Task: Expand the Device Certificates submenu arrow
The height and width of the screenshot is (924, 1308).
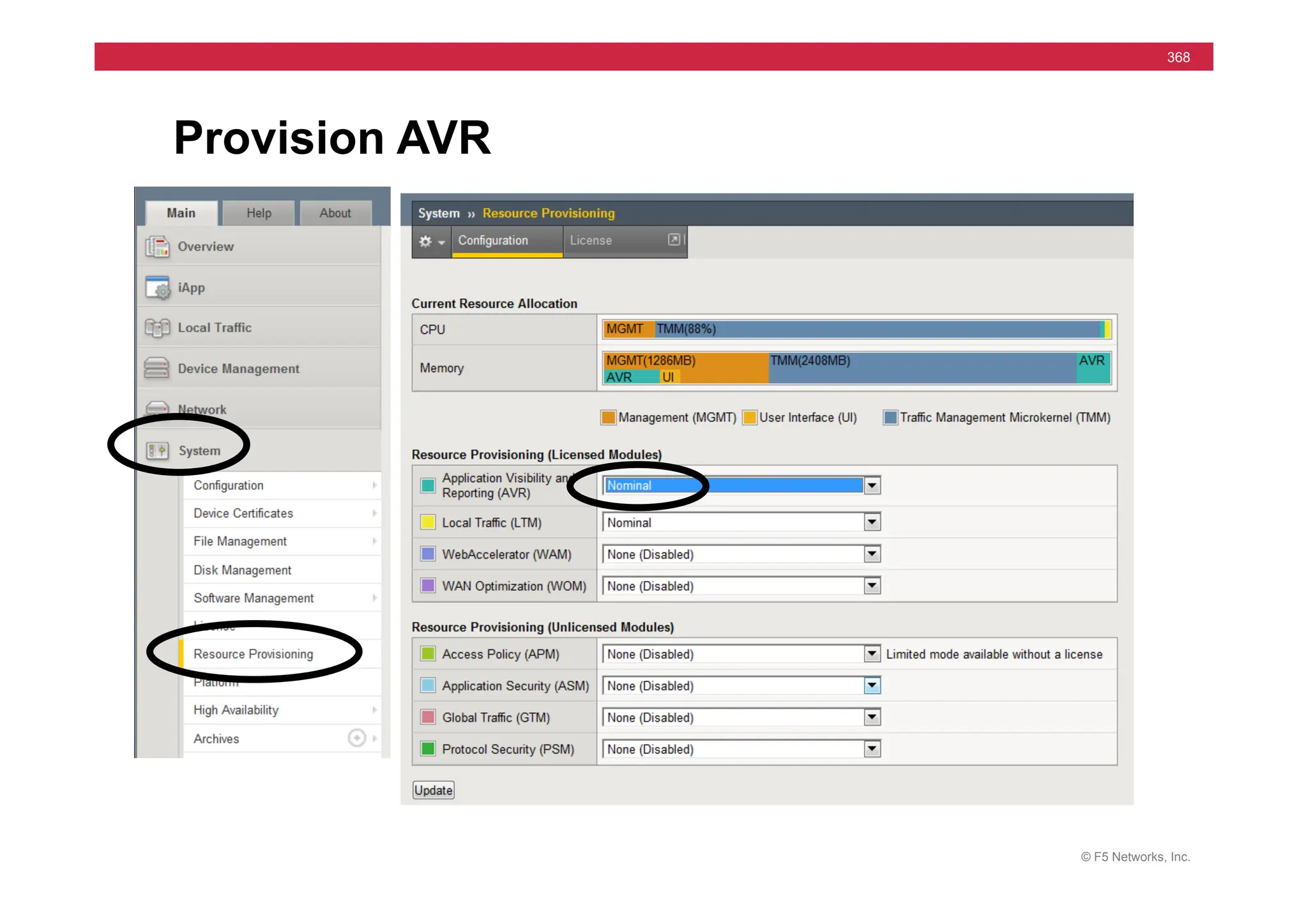Action: pyautogui.click(x=374, y=513)
